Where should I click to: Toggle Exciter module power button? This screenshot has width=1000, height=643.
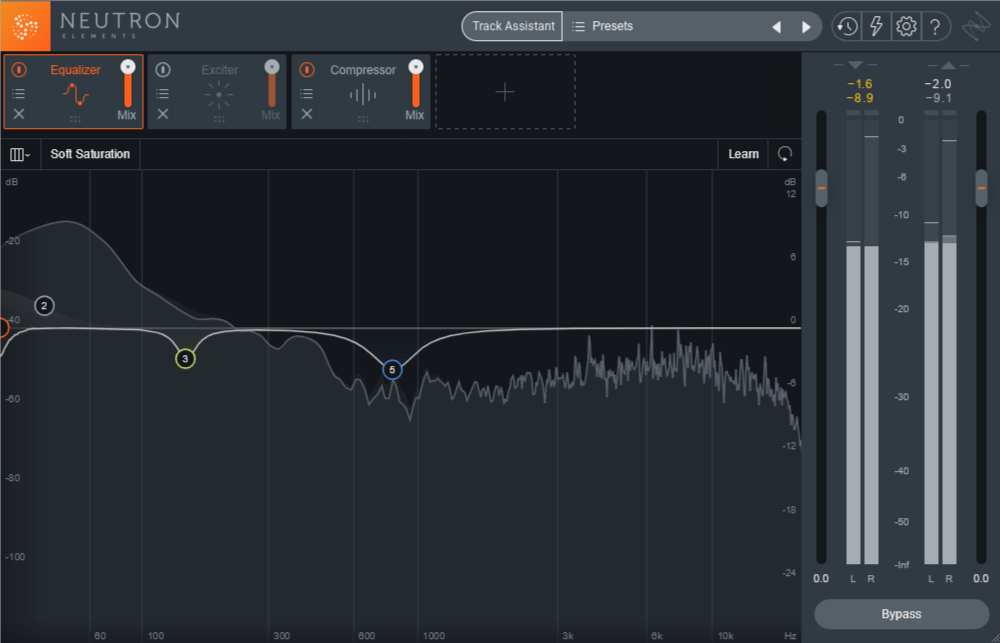tap(163, 69)
